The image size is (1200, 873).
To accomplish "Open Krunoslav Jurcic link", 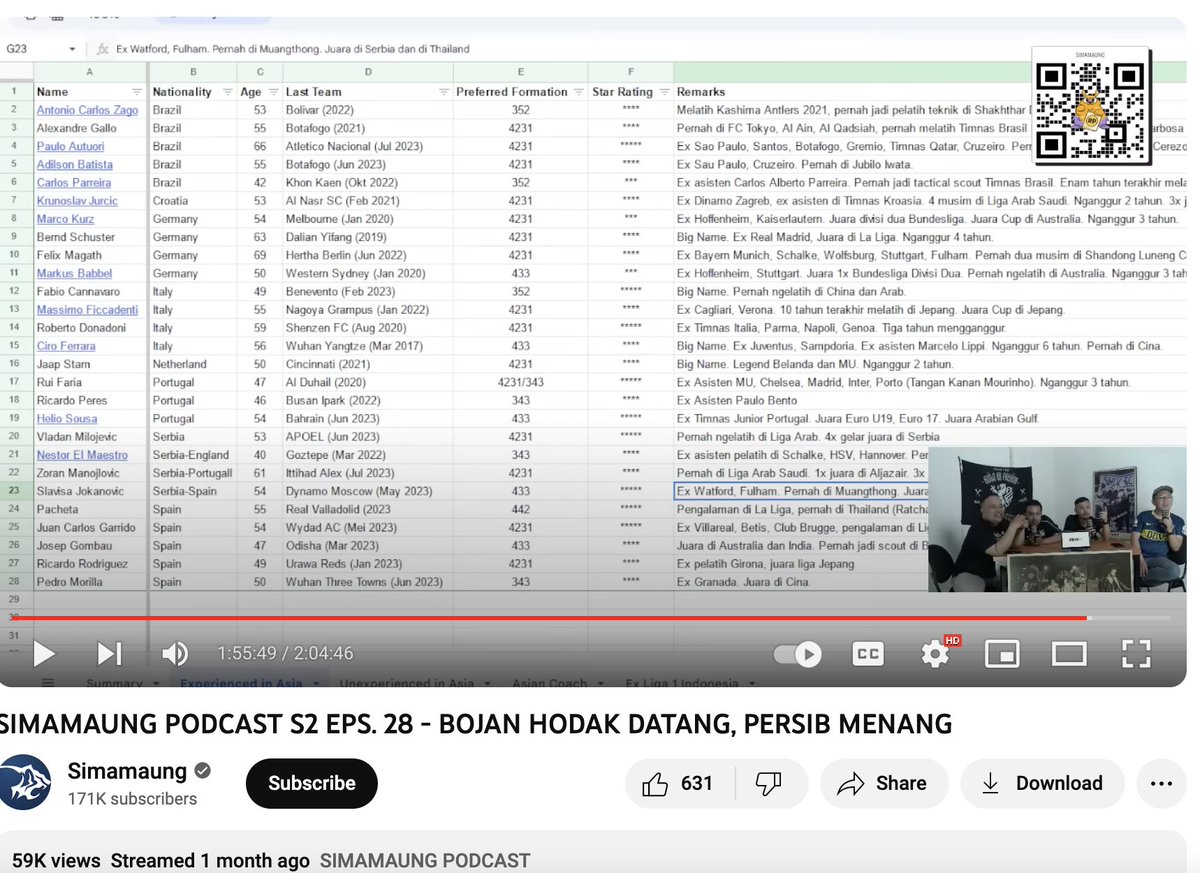I will coord(77,201).
